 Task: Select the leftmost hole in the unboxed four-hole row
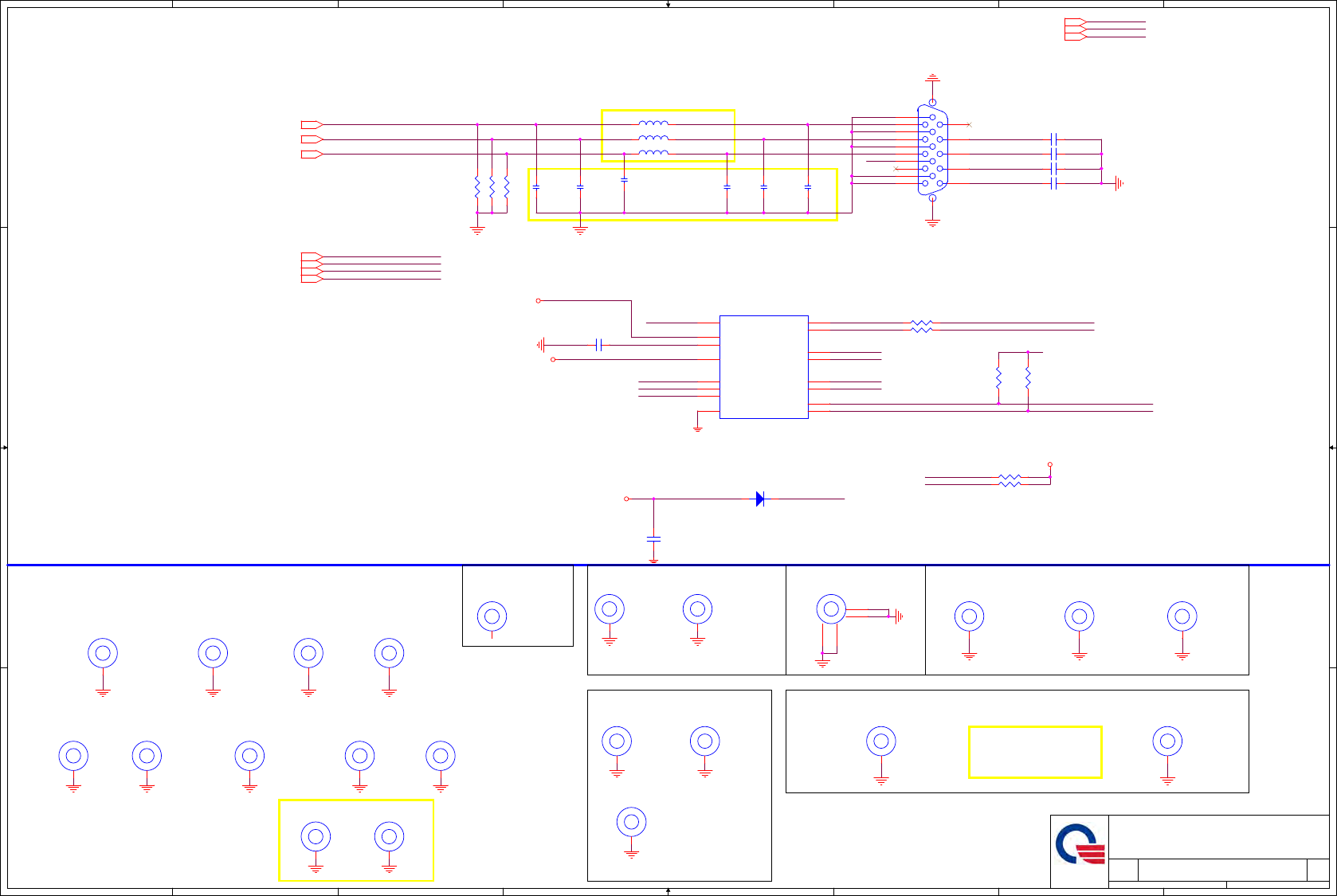tap(103, 653)
